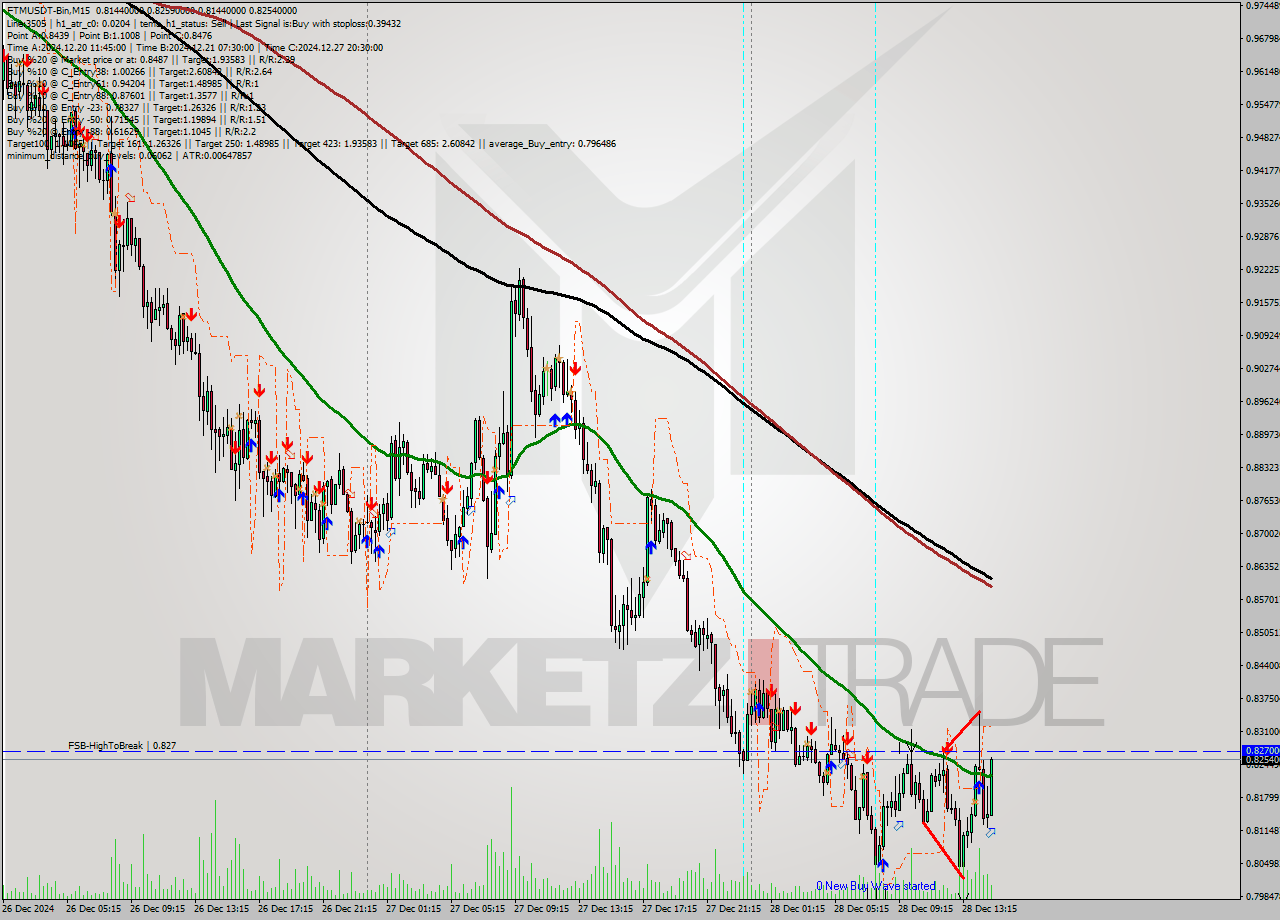This screenshot has height=920, width=1280.
Task: Click the 'C_Entry38: 1.00266' buy line
Action: (x=139, y=71)
